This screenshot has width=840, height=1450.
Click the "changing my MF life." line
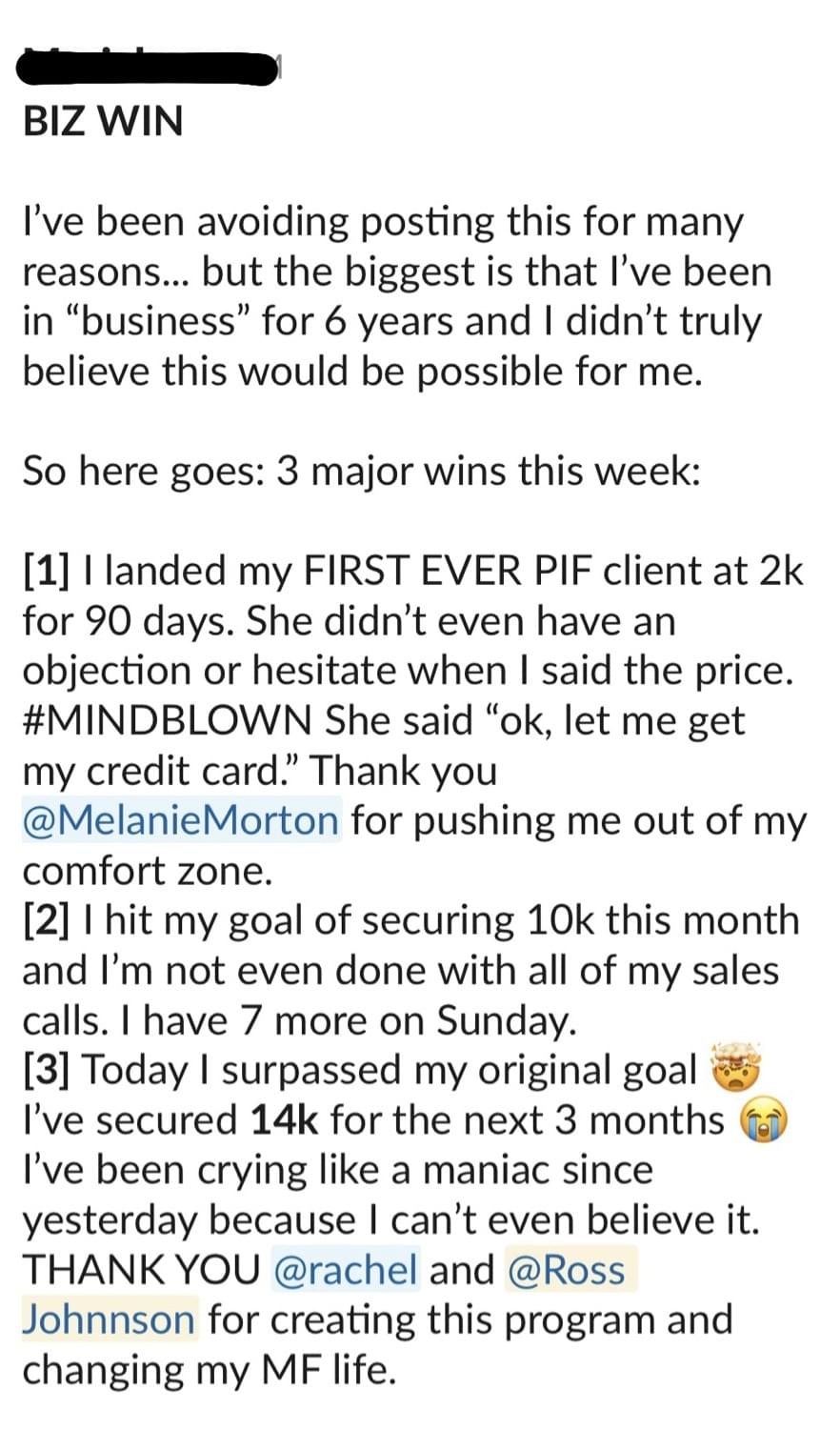(x=208, y=1370)
